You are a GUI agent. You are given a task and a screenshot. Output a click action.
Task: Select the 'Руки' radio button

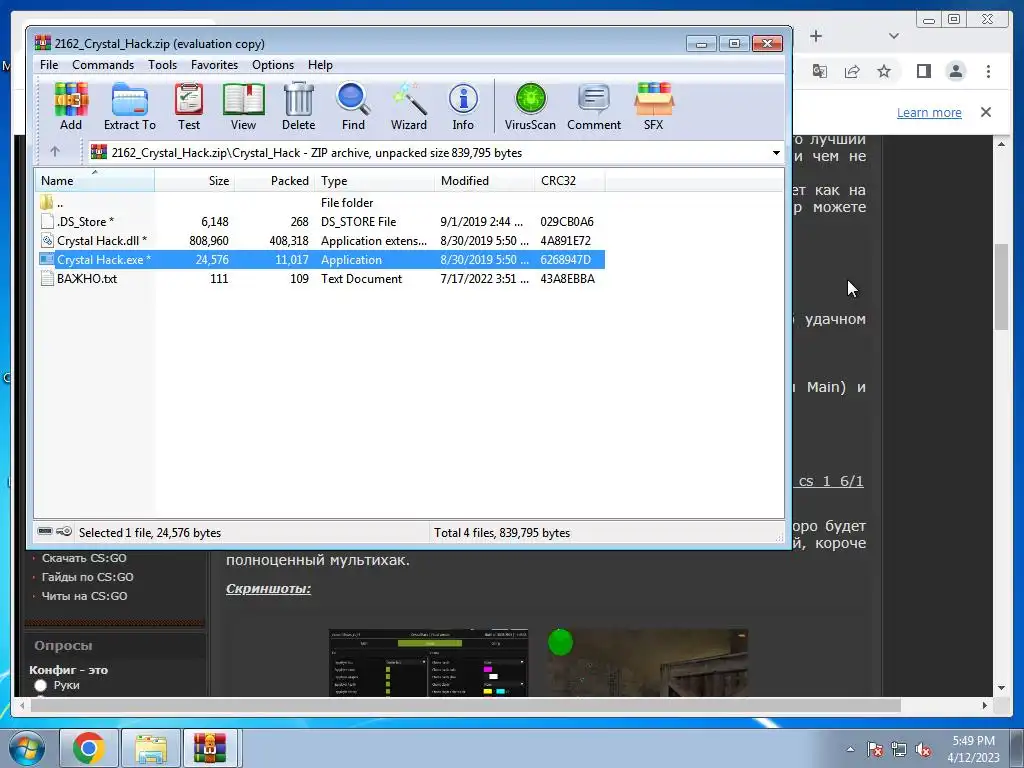40,686
